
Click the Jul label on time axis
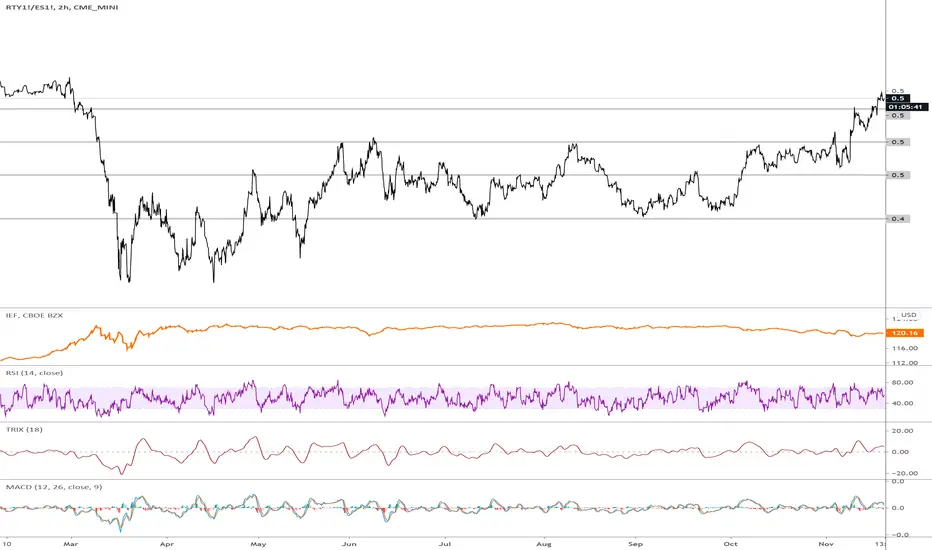[x=445, y=543]
